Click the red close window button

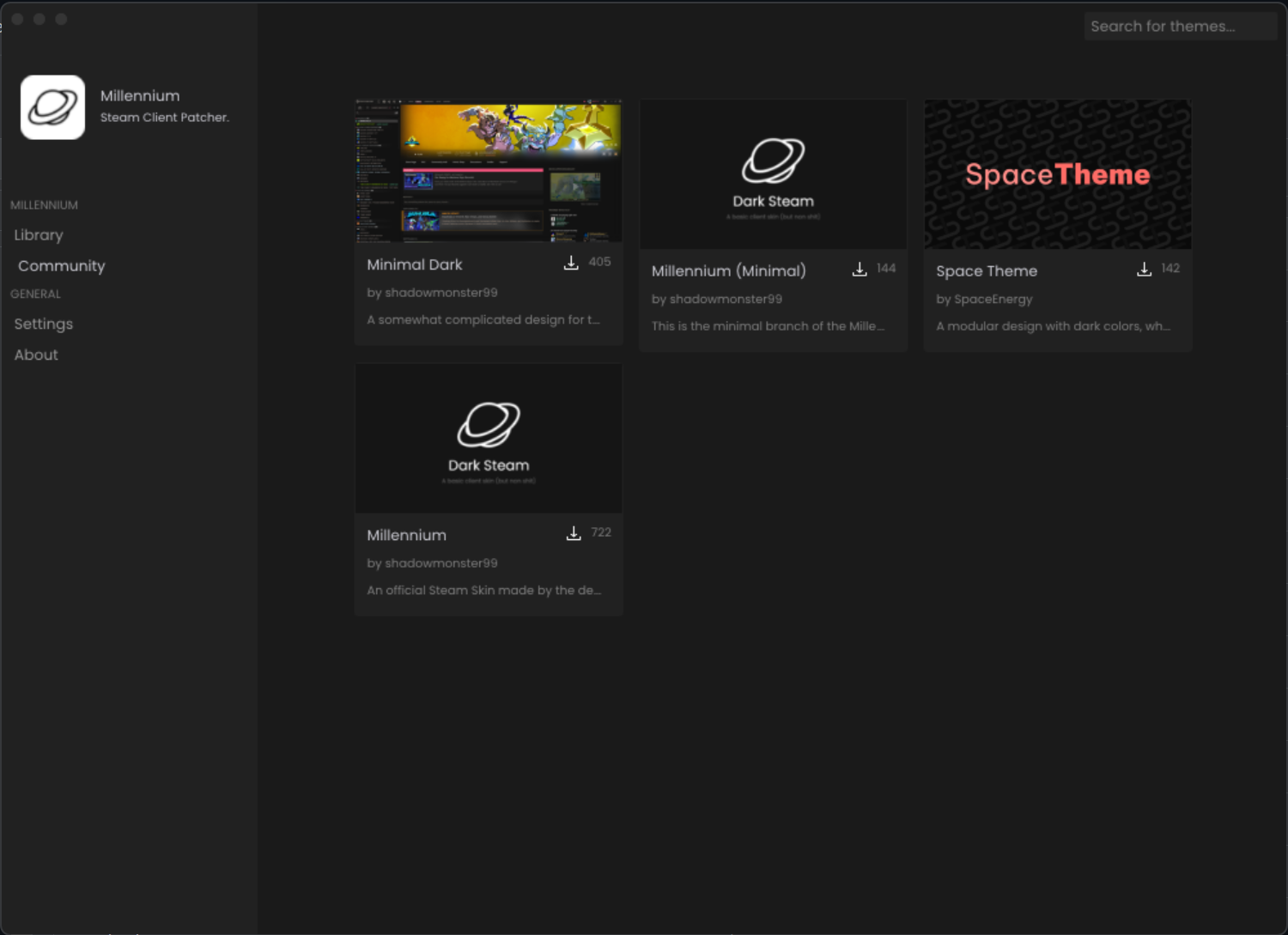click(x=17, y=19)
